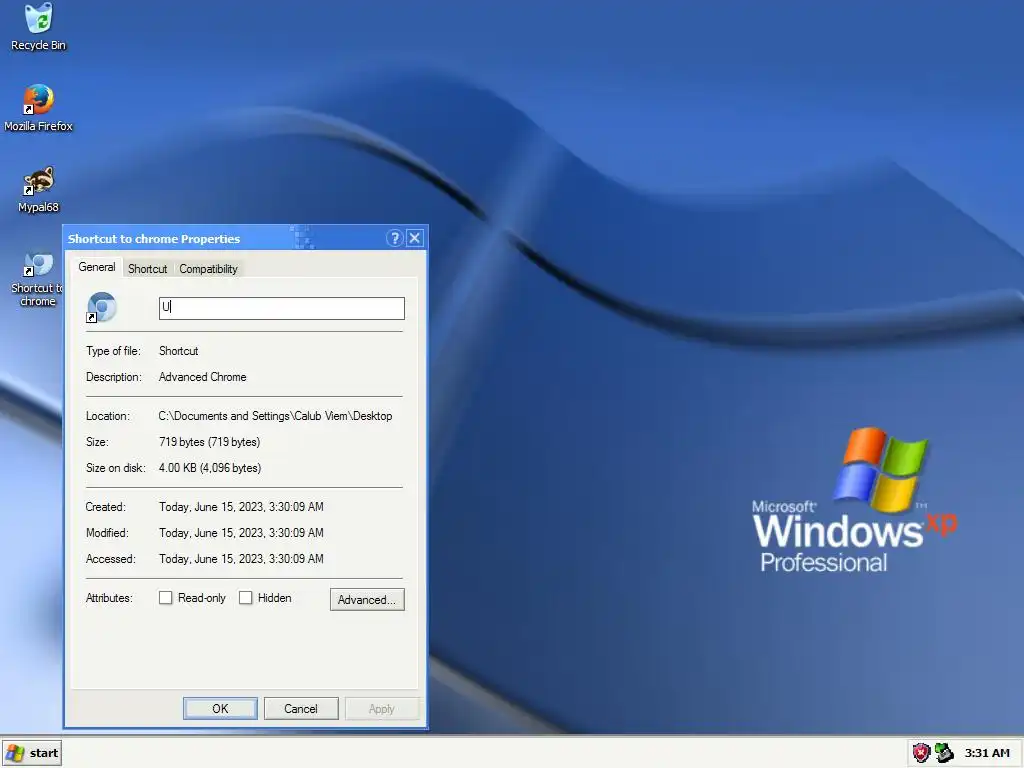Select the Shortcut to chrome desktop icon
Viewport: 1024px width, 768px height.
pyautogui.click(x=37, y=280)
